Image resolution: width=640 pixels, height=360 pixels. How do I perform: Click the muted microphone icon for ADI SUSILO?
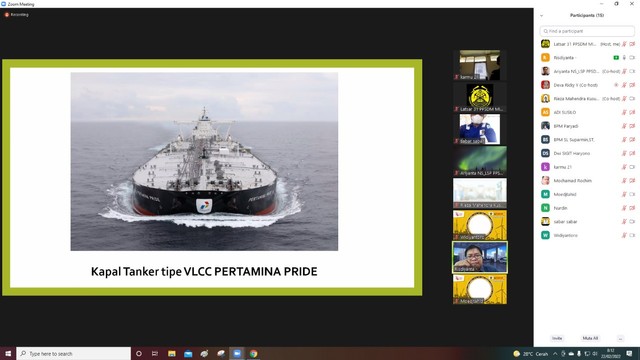(624, 112)
